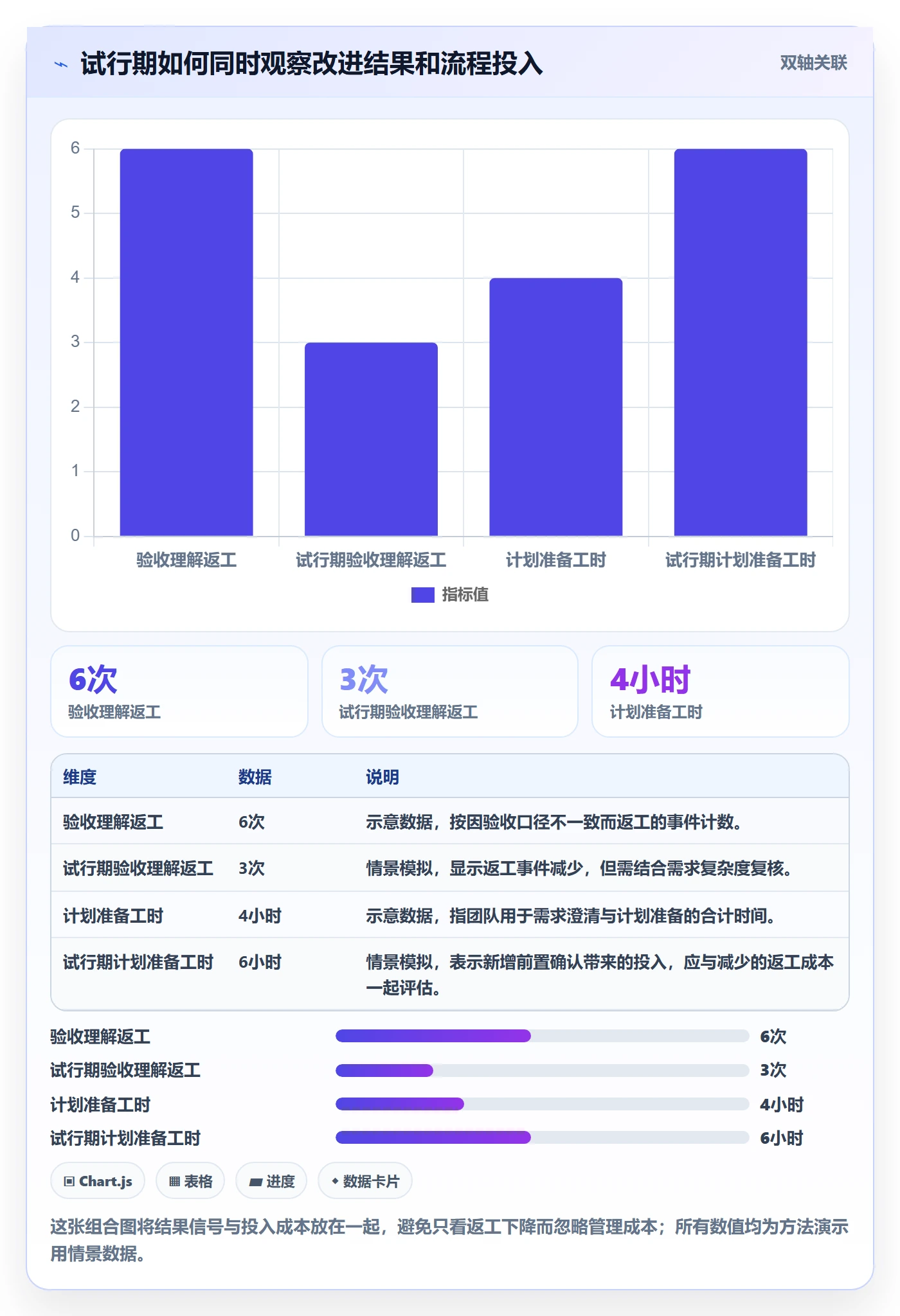Click the icon in the Chart.js chip
The image size is (900, 1316).
tap(69, 1181)
